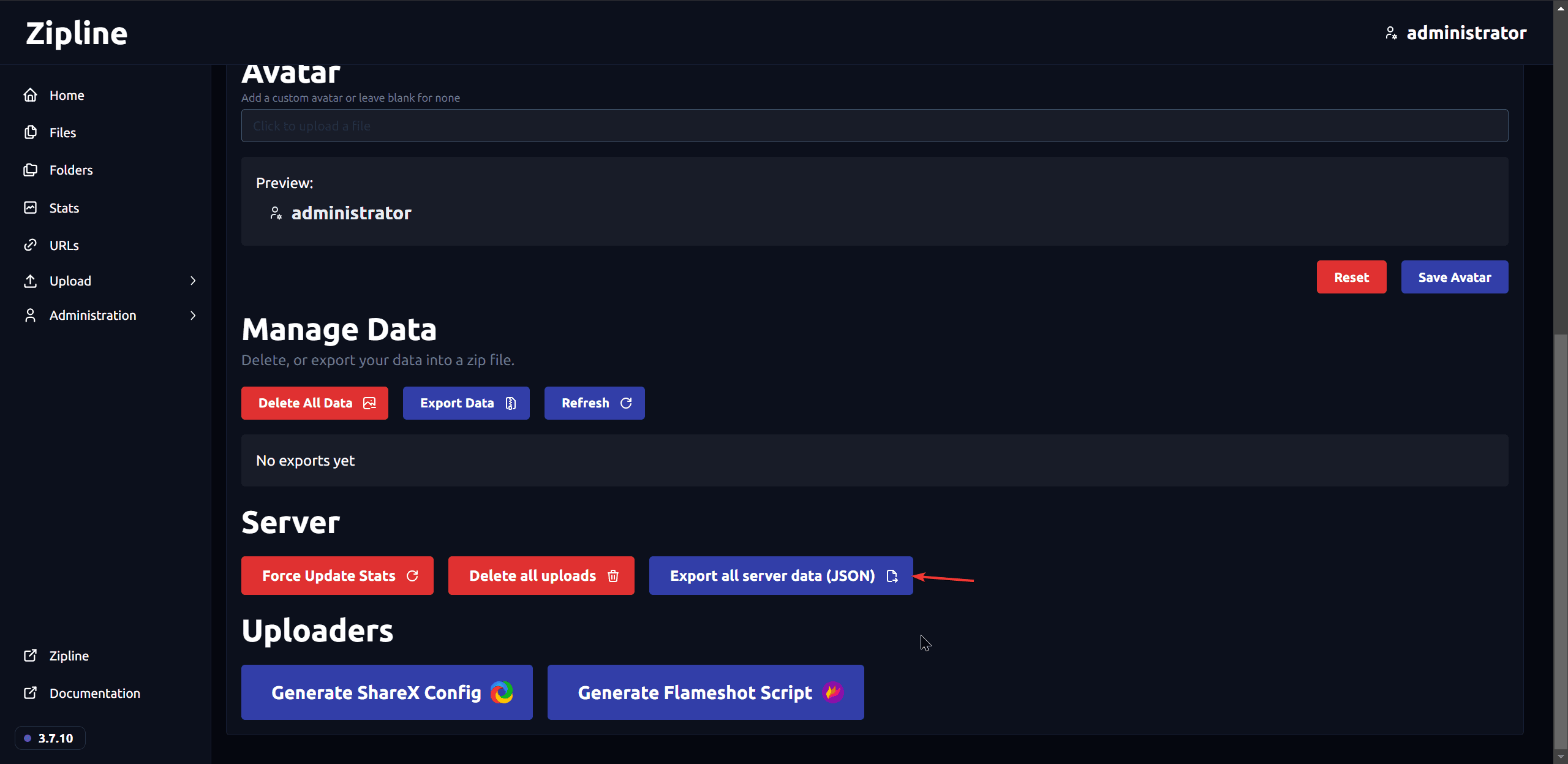Click the trash icon on Delete all uploads

[x=613, y=575]
